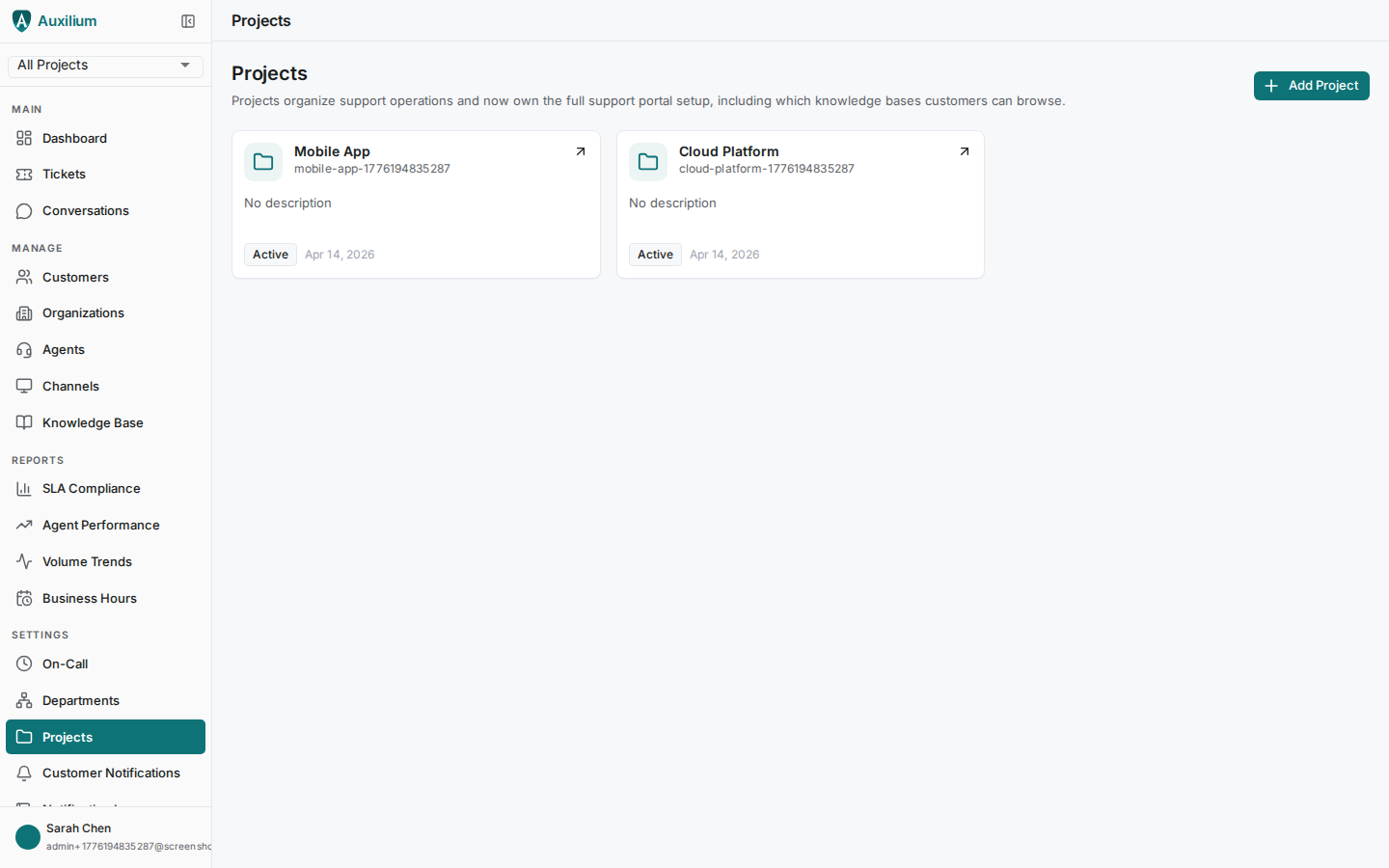Click the Add Project button
The width and height of the screenshot is (1389, 868).
[x=1311, y=86]
